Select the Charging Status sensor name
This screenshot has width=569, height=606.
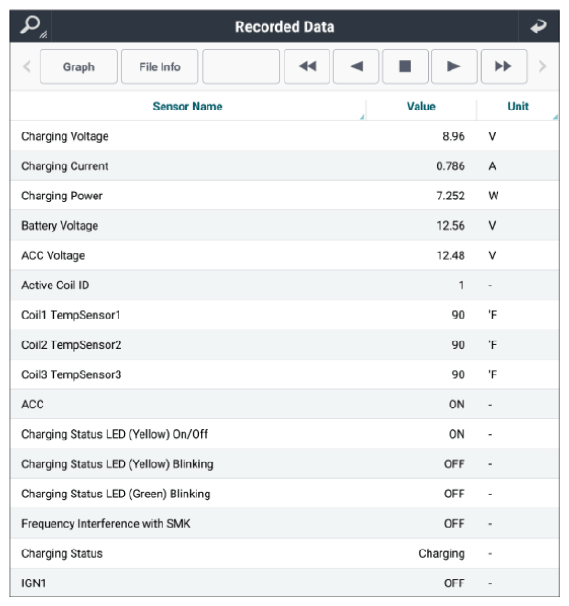tap(62, 553)
